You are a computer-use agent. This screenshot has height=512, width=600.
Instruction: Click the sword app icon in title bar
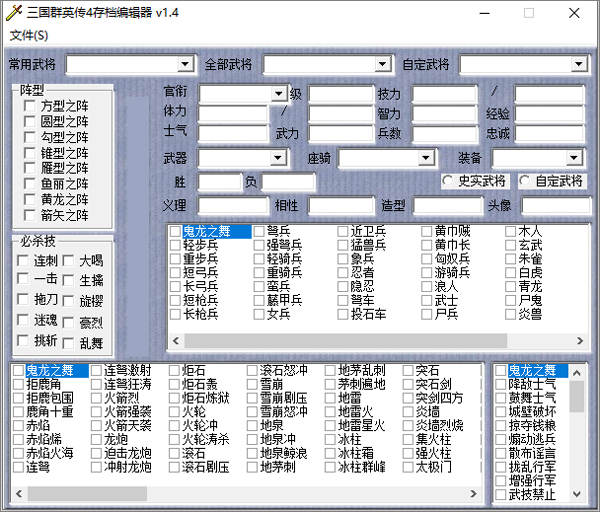pos(14,13)
